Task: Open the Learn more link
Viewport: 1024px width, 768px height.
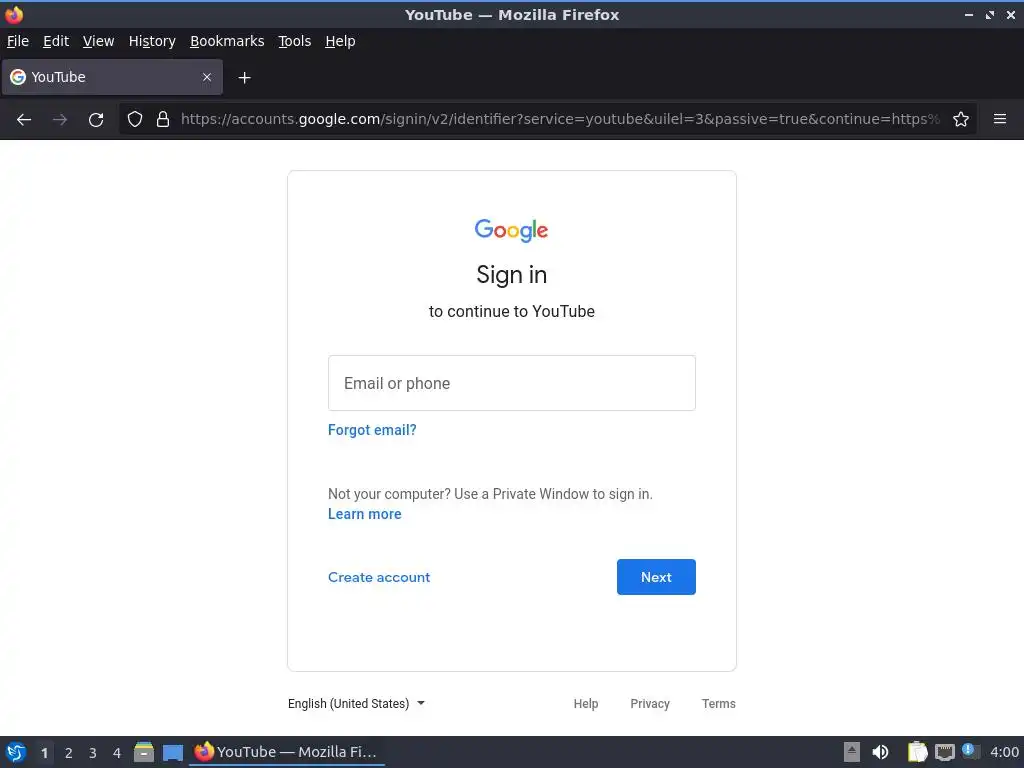Action: 364,514
